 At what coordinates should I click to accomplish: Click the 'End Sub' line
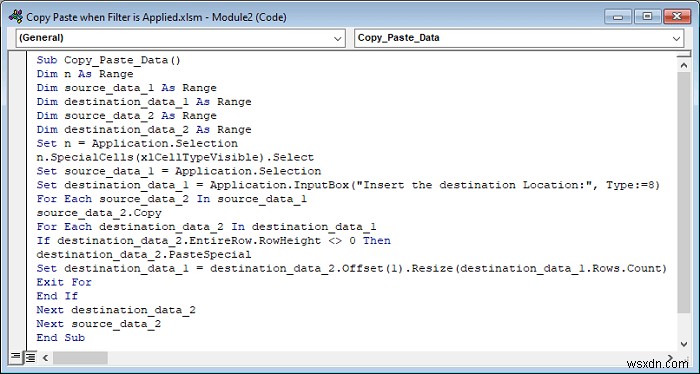[61, 337]
